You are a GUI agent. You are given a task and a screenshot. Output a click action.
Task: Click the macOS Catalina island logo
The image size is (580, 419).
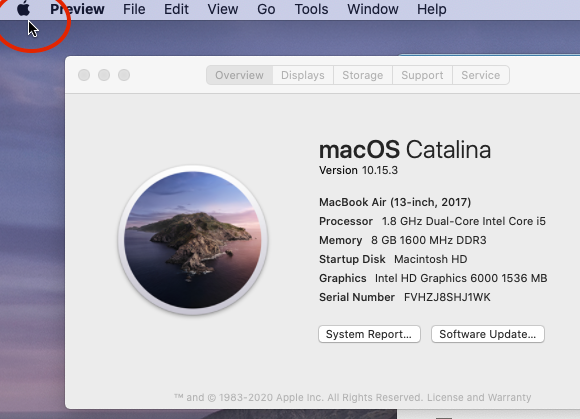click(x=193, y=240)
